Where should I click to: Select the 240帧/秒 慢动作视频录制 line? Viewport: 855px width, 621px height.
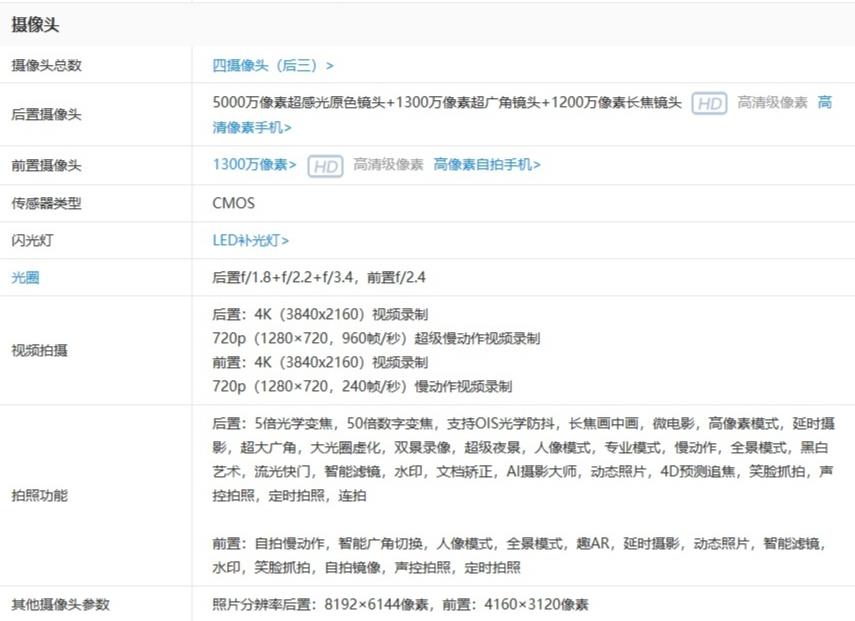click(362, 387)
